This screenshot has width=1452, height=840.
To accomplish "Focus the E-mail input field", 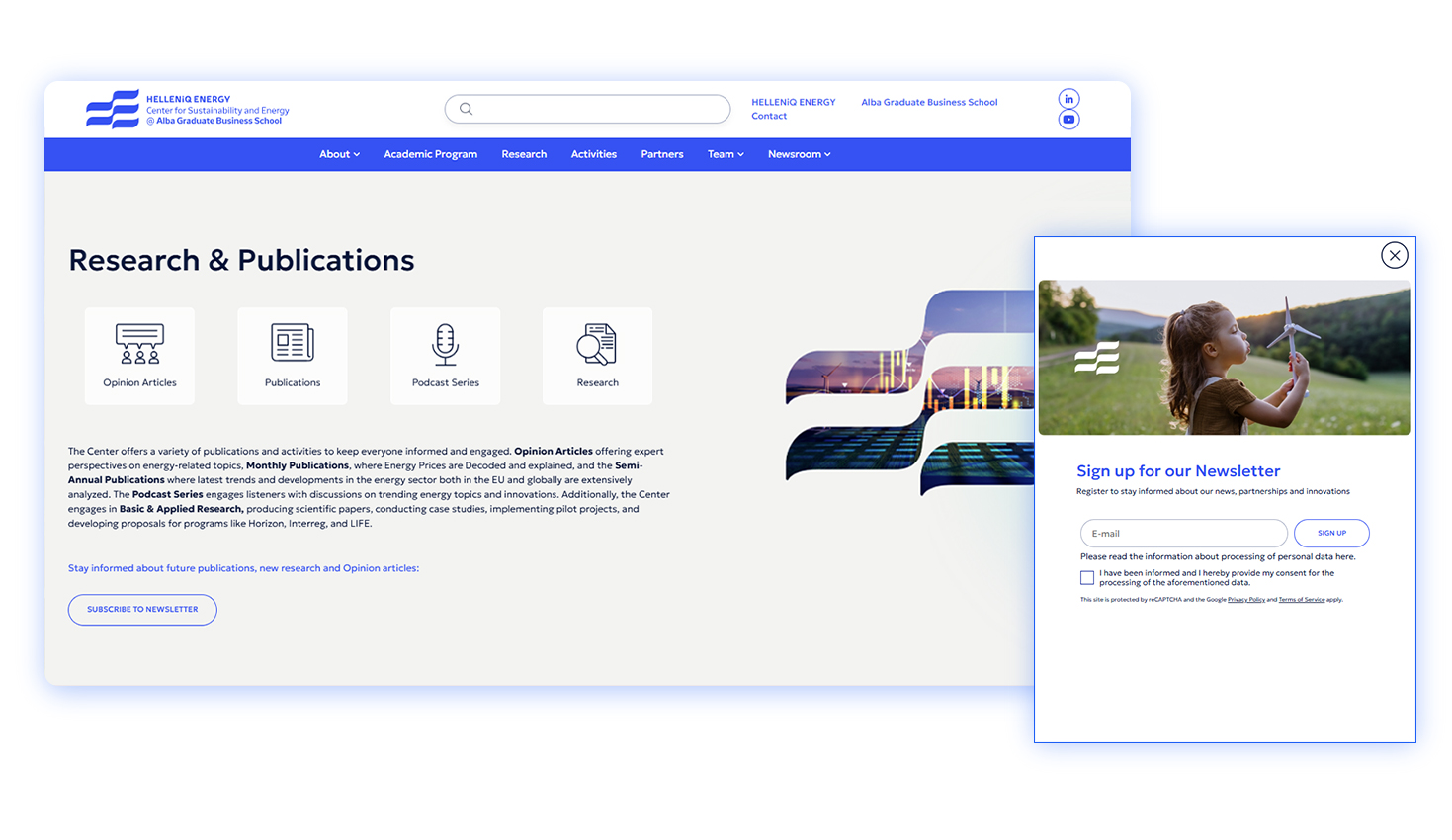I will [x=1183, y=534].
